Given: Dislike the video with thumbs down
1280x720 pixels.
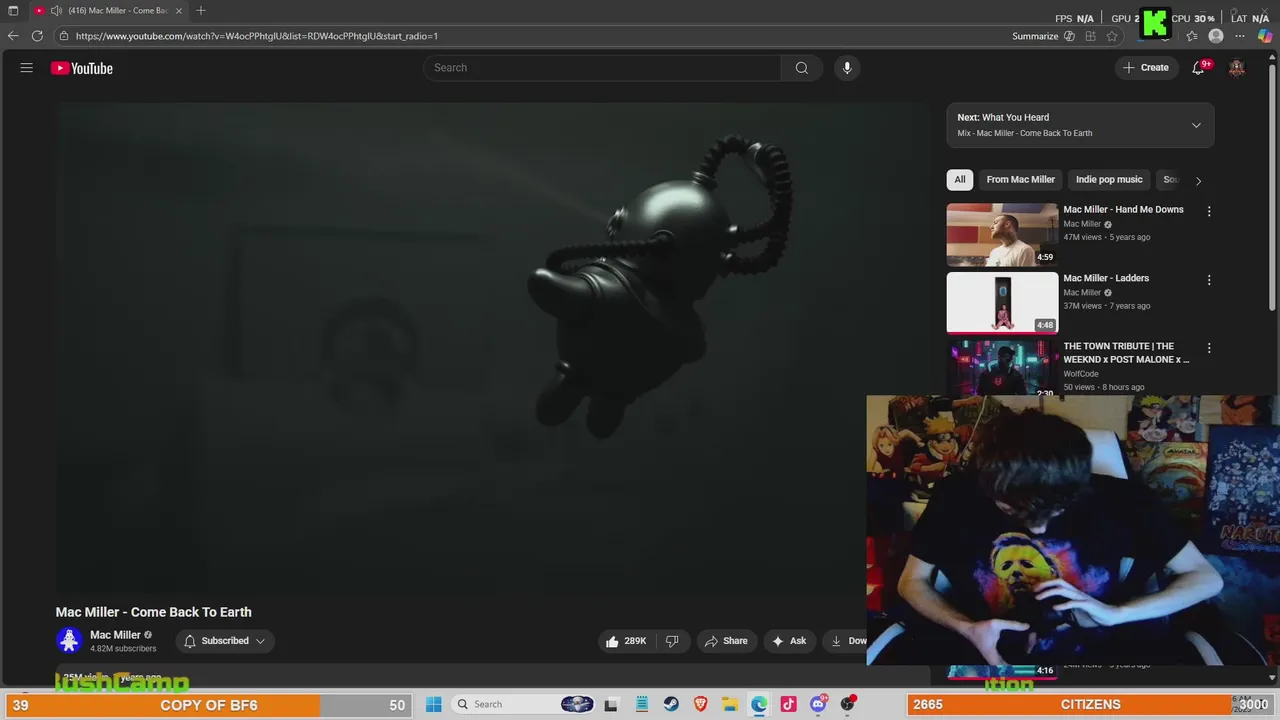Looking at the screenshot, I should coord(673,641).
